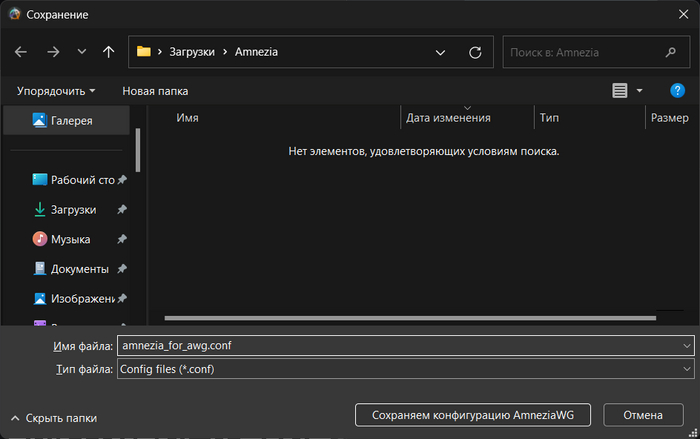700x439 pixels.
Task: Click the view layout icon
Action: click(x=620, y=90)
